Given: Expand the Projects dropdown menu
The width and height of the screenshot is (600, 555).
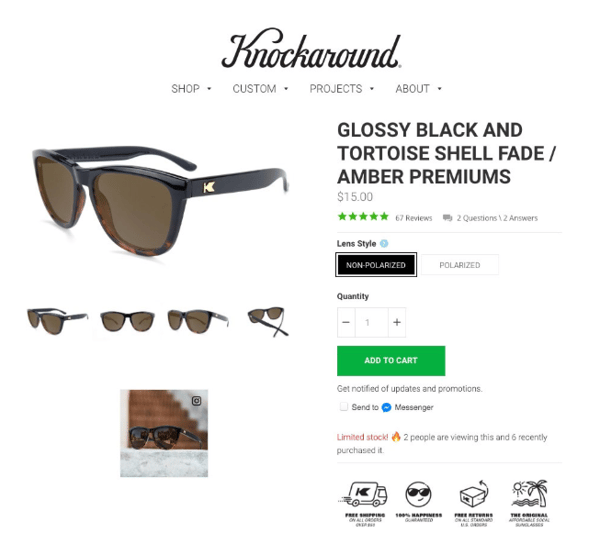Looking at the screenshot, I should coord(341,89).
